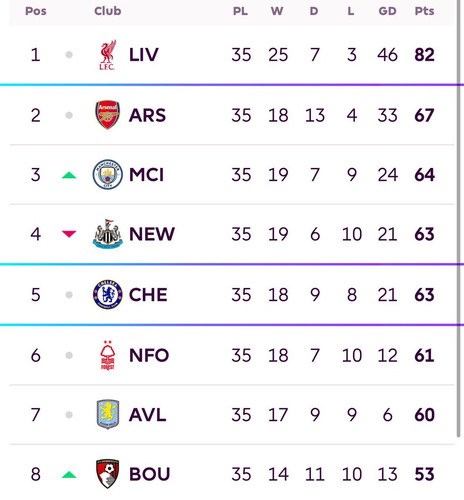Open the NFO team name link
This screenshot has height=500, width=464.
coord(149,355)
